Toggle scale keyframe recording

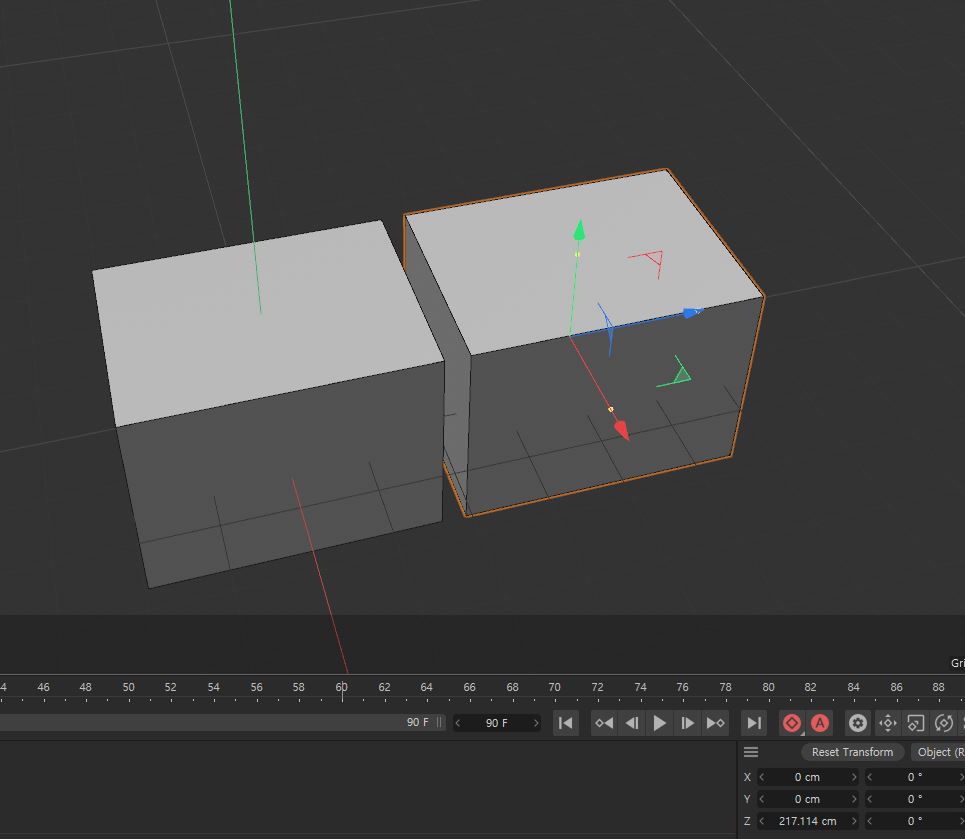pyautogui.click(x=915, y=723)
